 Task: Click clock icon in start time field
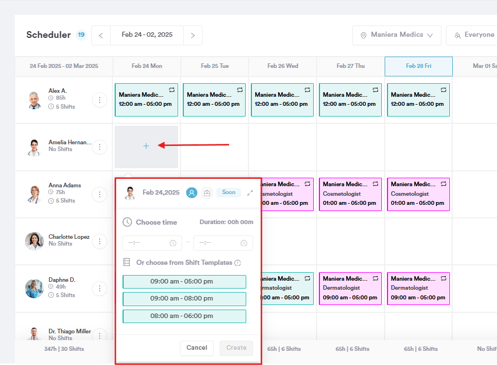click(x=173, y=243)
